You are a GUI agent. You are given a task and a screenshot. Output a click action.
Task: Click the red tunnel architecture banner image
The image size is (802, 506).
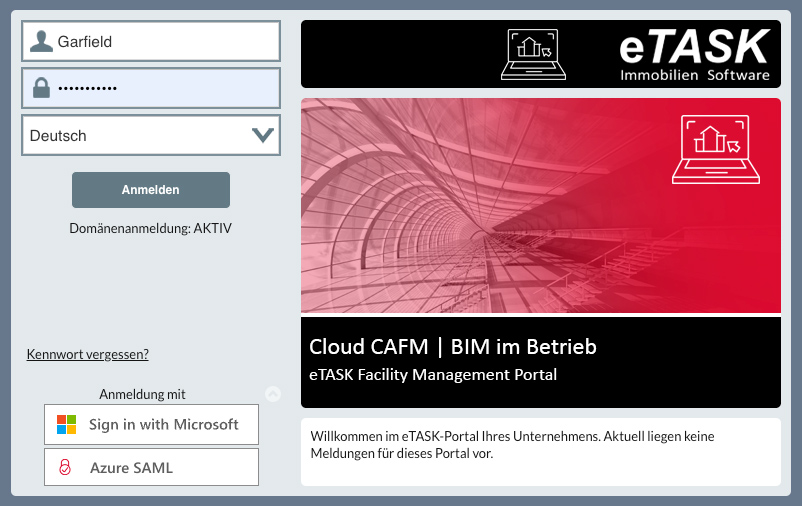pos(541,205)
